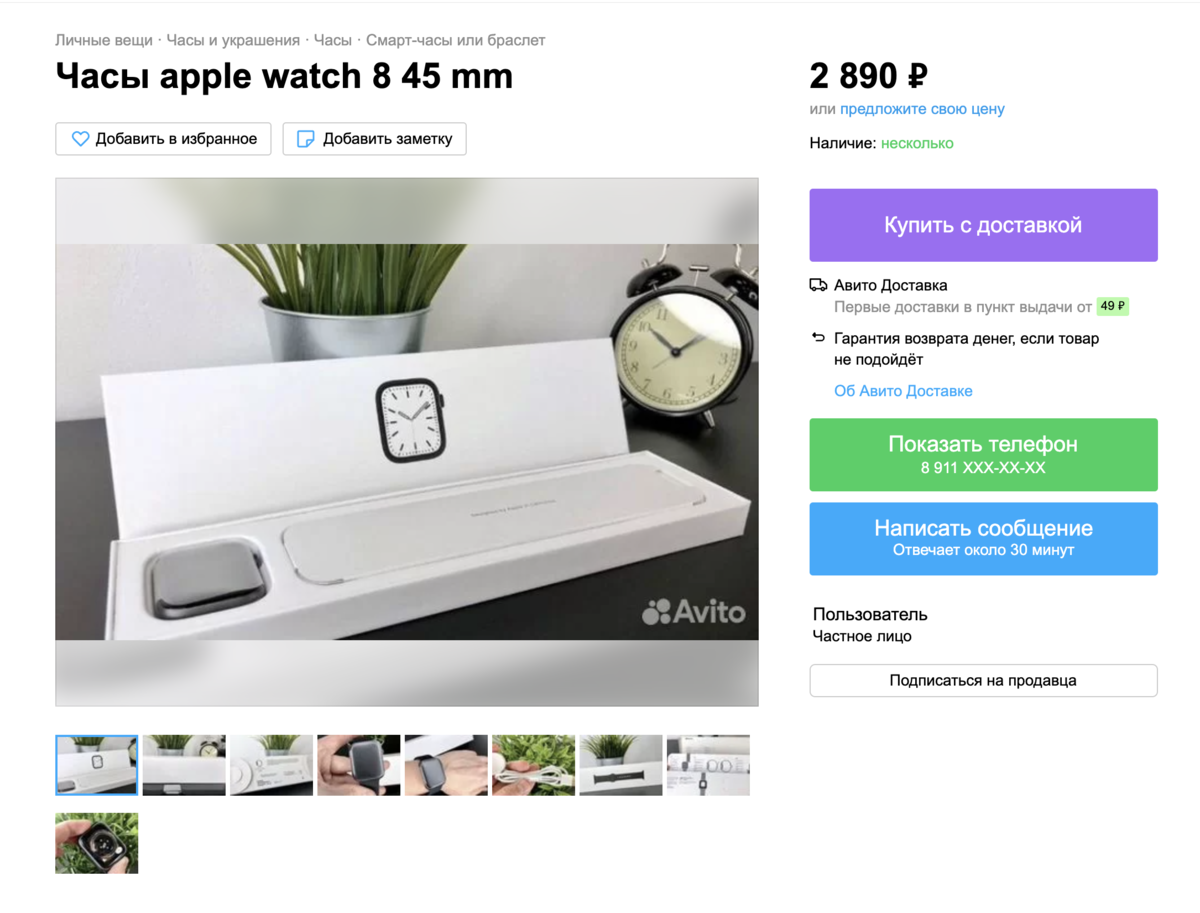The width and height of the screenshot is (1200, 913).
Task: Select the second photo thumbnail
Action: pyautogui.click(x=184, y=765)
